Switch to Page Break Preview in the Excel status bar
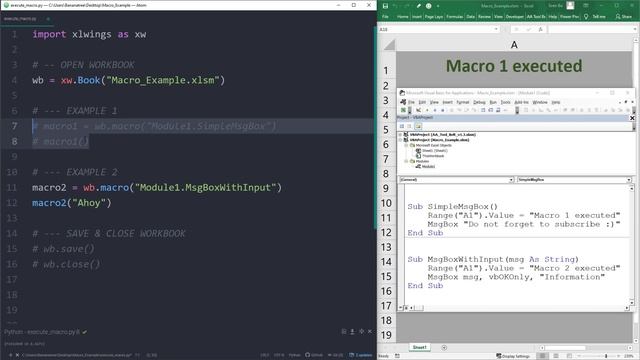The width and height of the screenshot is (640, 360). point(569,356)
